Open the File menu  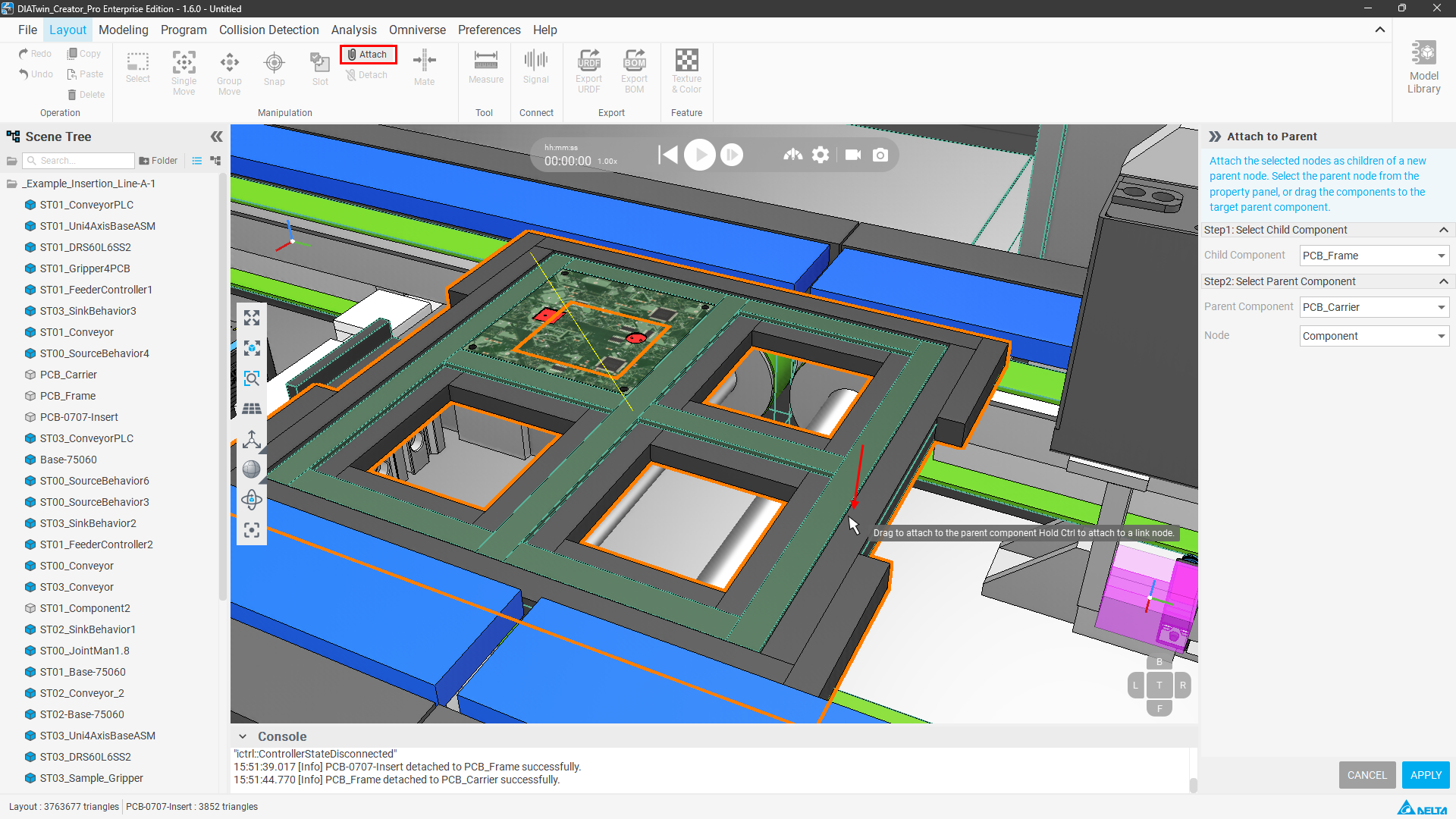(27, 30)
